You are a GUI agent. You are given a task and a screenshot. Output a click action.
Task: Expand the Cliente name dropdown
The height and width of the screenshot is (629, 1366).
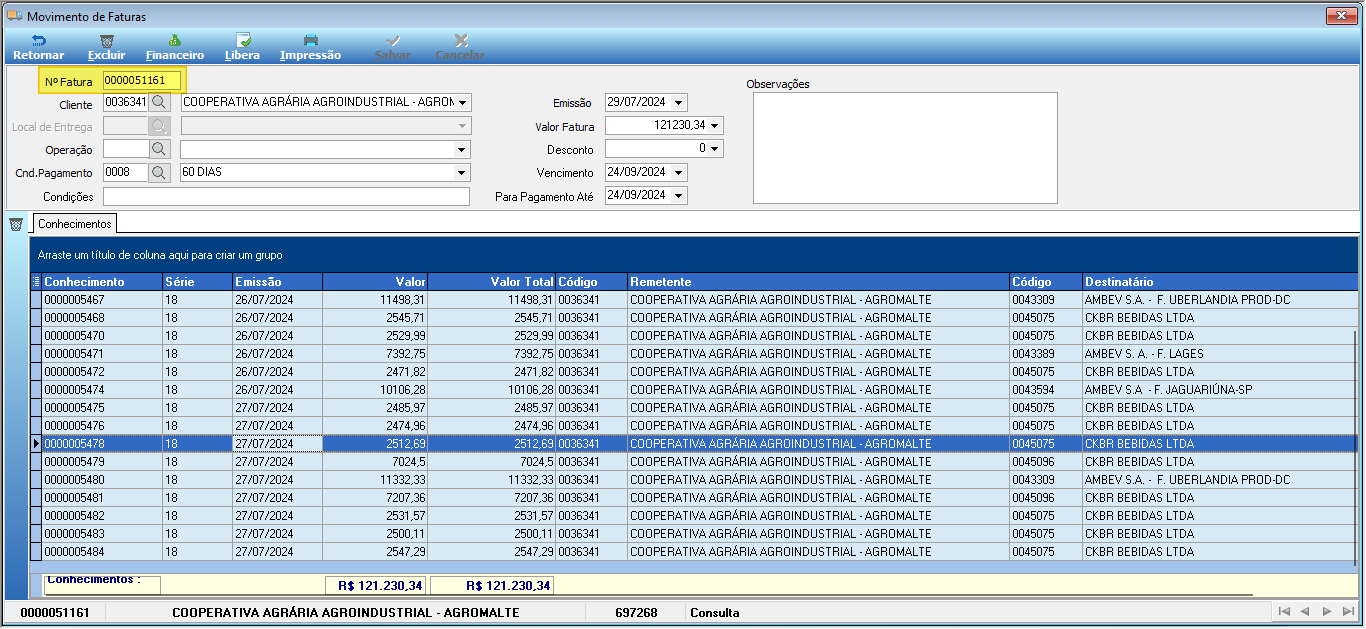(462, 102)
